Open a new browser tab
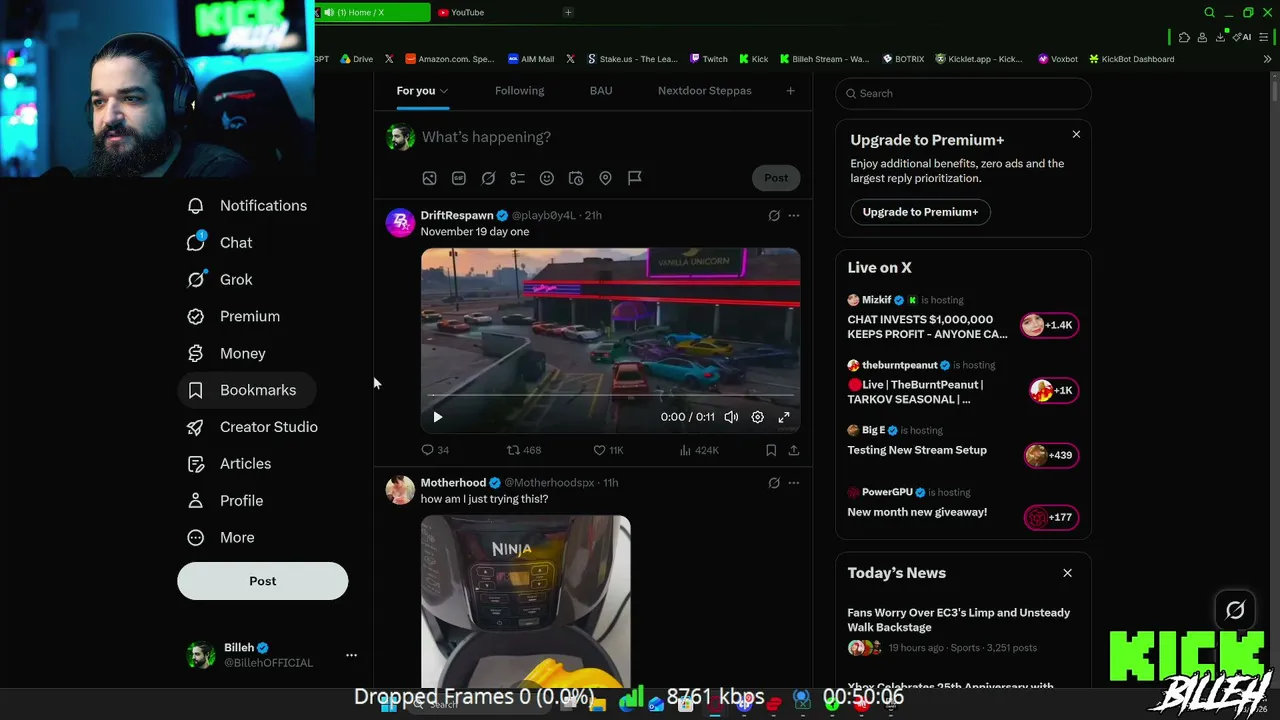The image size is (1280, 720). point(568,12)
